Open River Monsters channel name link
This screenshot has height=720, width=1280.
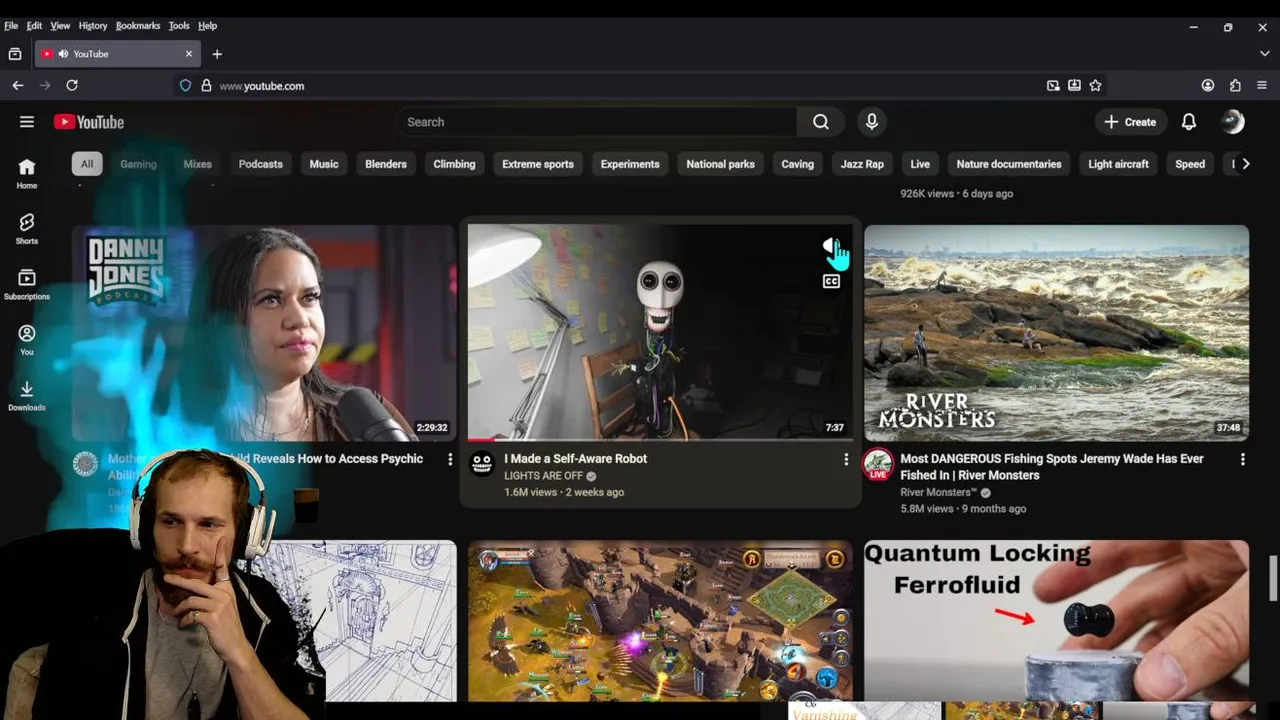[937, 492]
